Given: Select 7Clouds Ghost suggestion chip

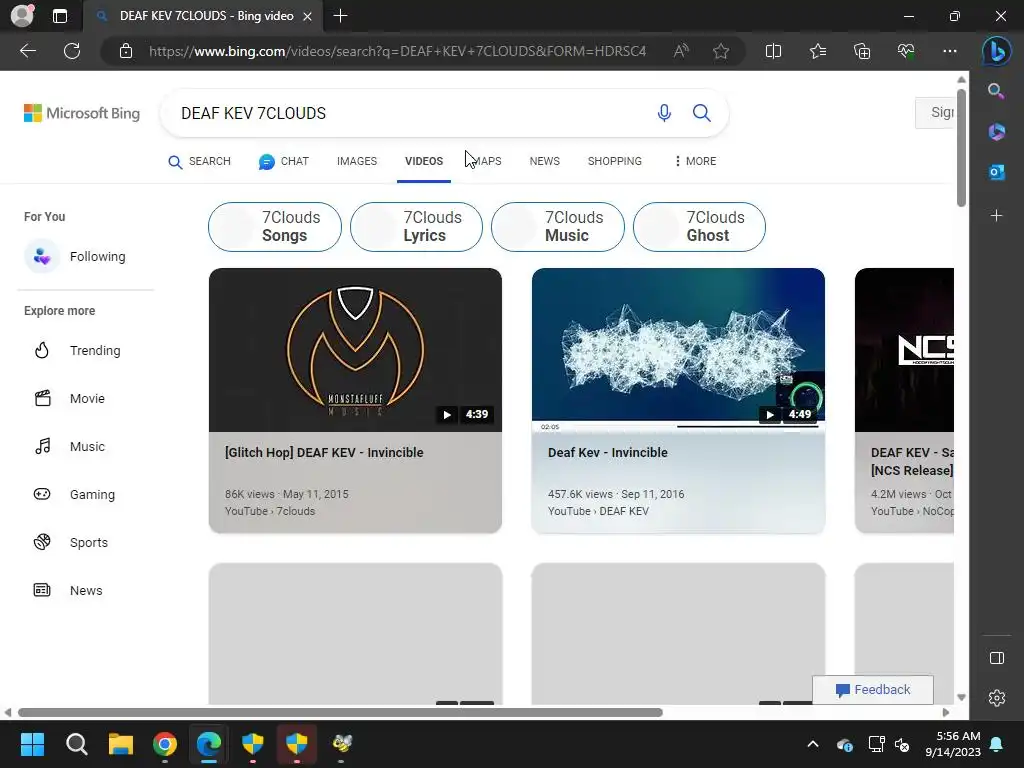Looking at the screenshot, I should [x=699, y=227].
